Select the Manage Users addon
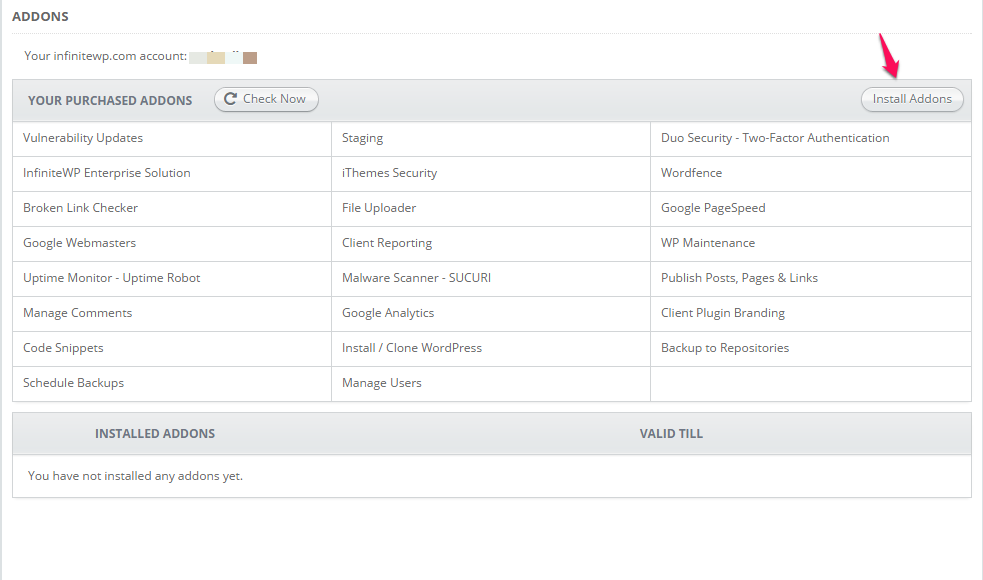The image size is (983, 580). tap(382, 383)
